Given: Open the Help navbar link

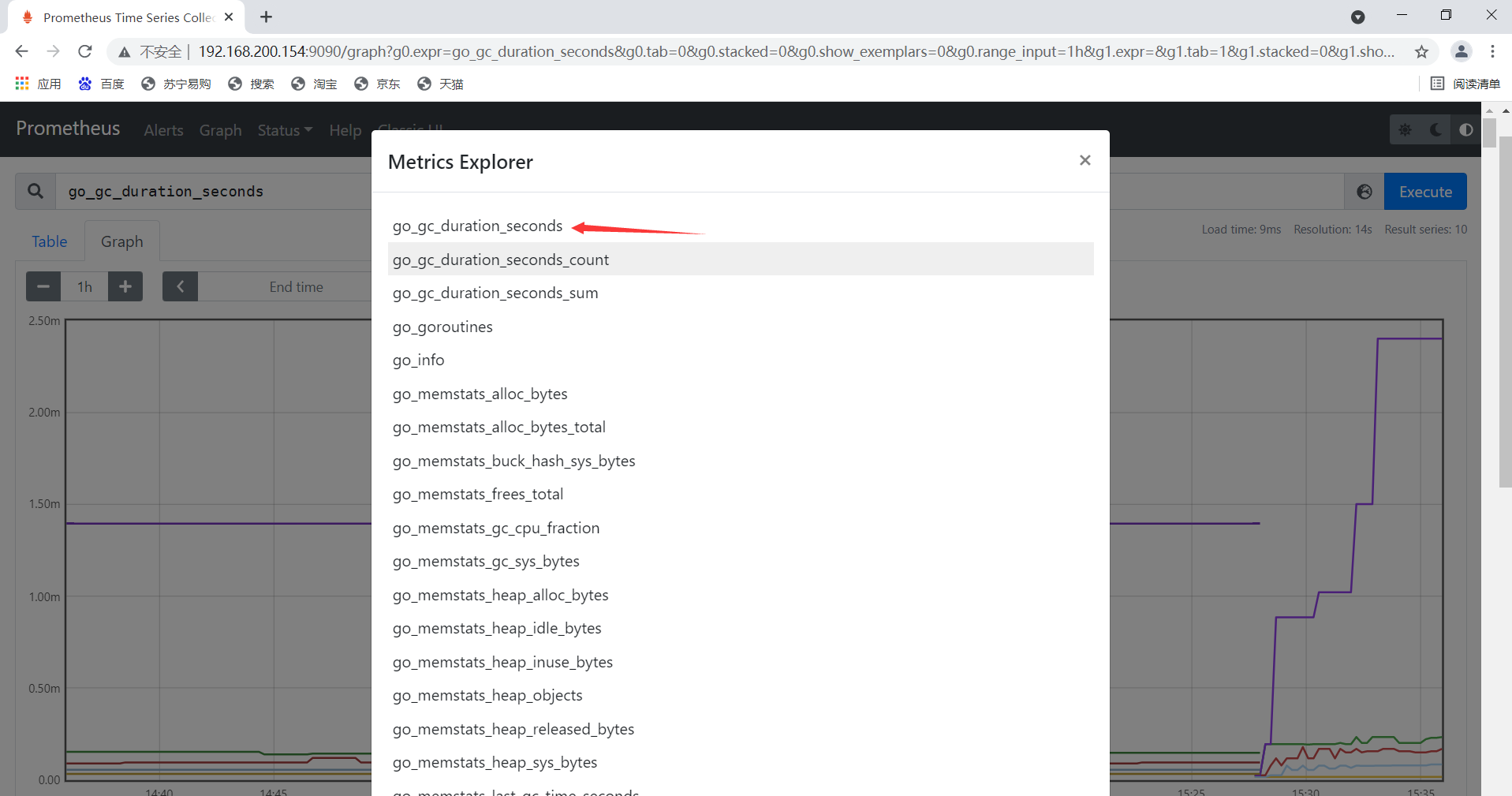Looking at the screenshot, I should pos(345,130).
